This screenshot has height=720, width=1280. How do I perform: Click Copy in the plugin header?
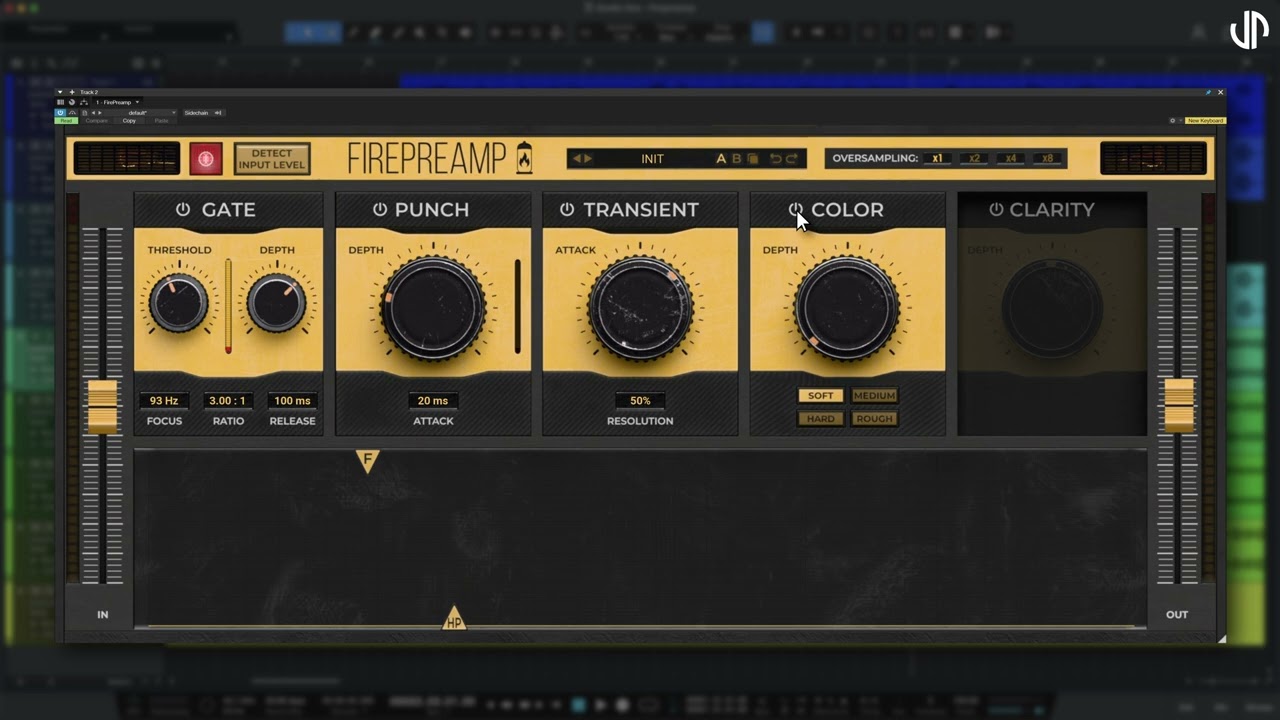pos(129,121)
